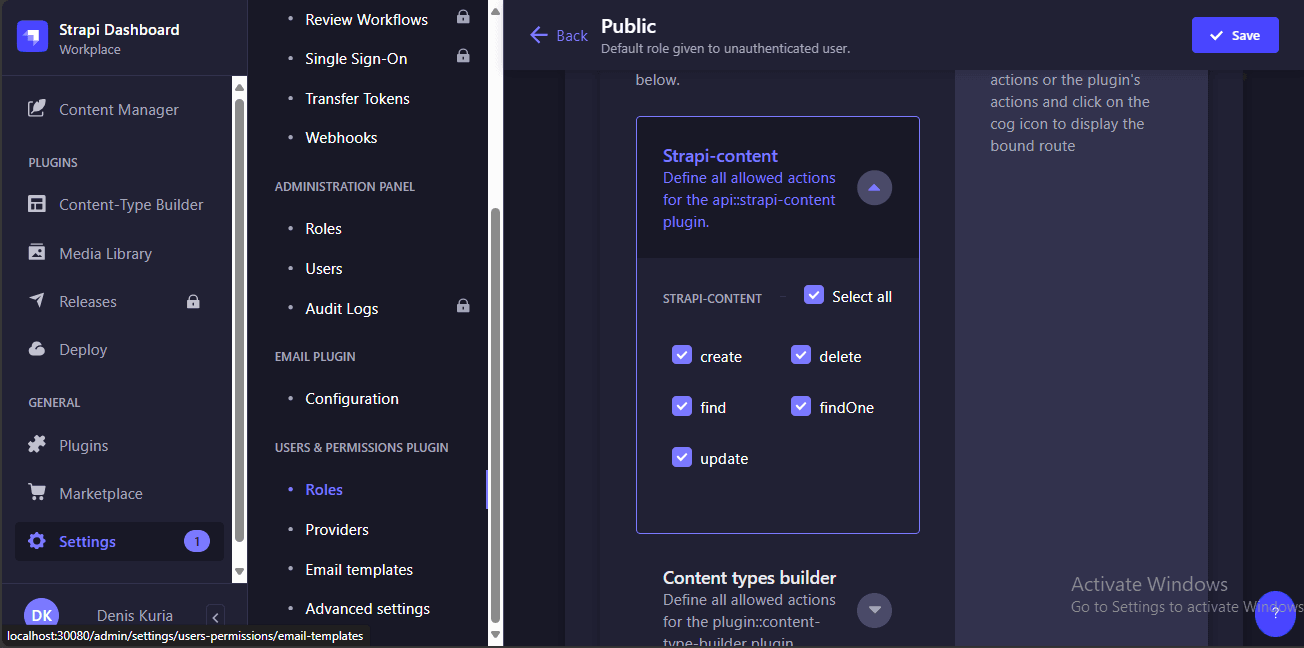Open Audit Logs settings
The height and width of the screenshot is (648, 1304).
point(342,308)
